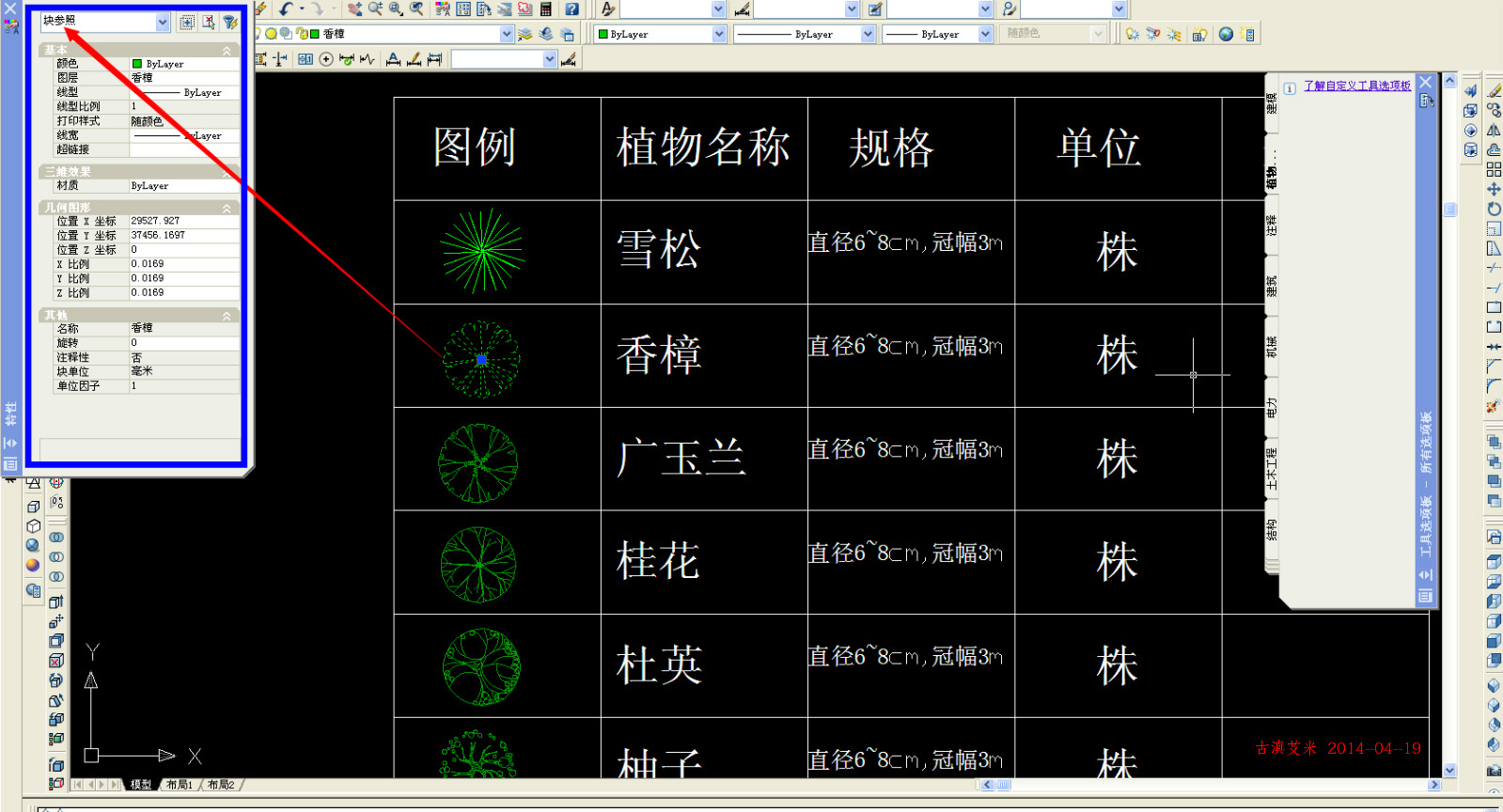Select the Zoom Window magnifier tool
This screenshot has width=1503, height=812.
click(396, 9)
